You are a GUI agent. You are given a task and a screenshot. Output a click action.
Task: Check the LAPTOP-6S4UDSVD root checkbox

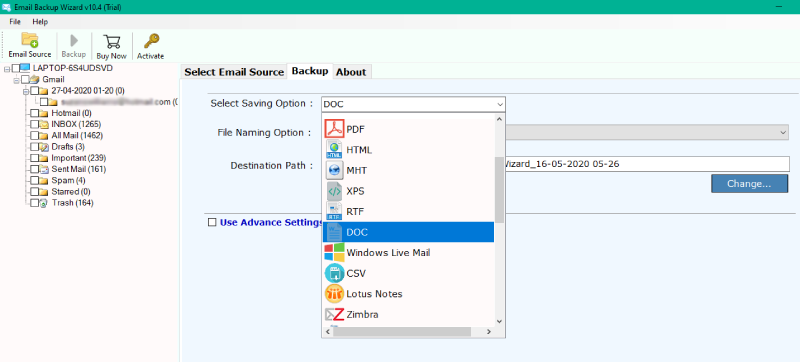tap(15, 68)
